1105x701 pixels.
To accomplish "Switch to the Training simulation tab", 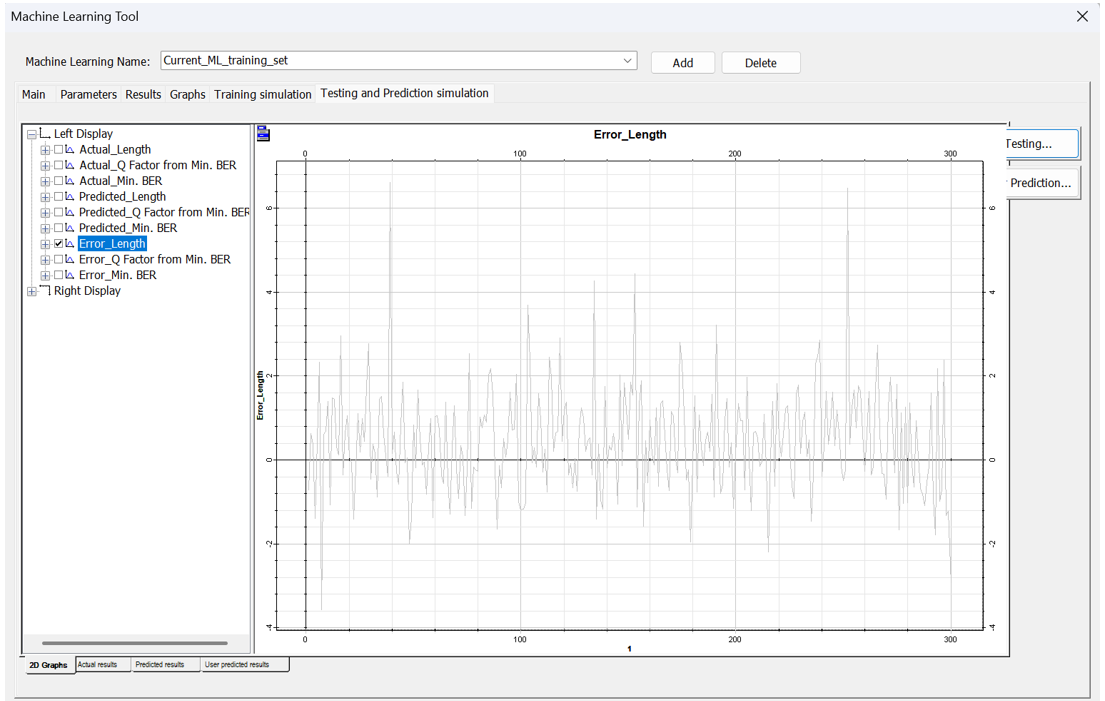I will click(263, 94).
